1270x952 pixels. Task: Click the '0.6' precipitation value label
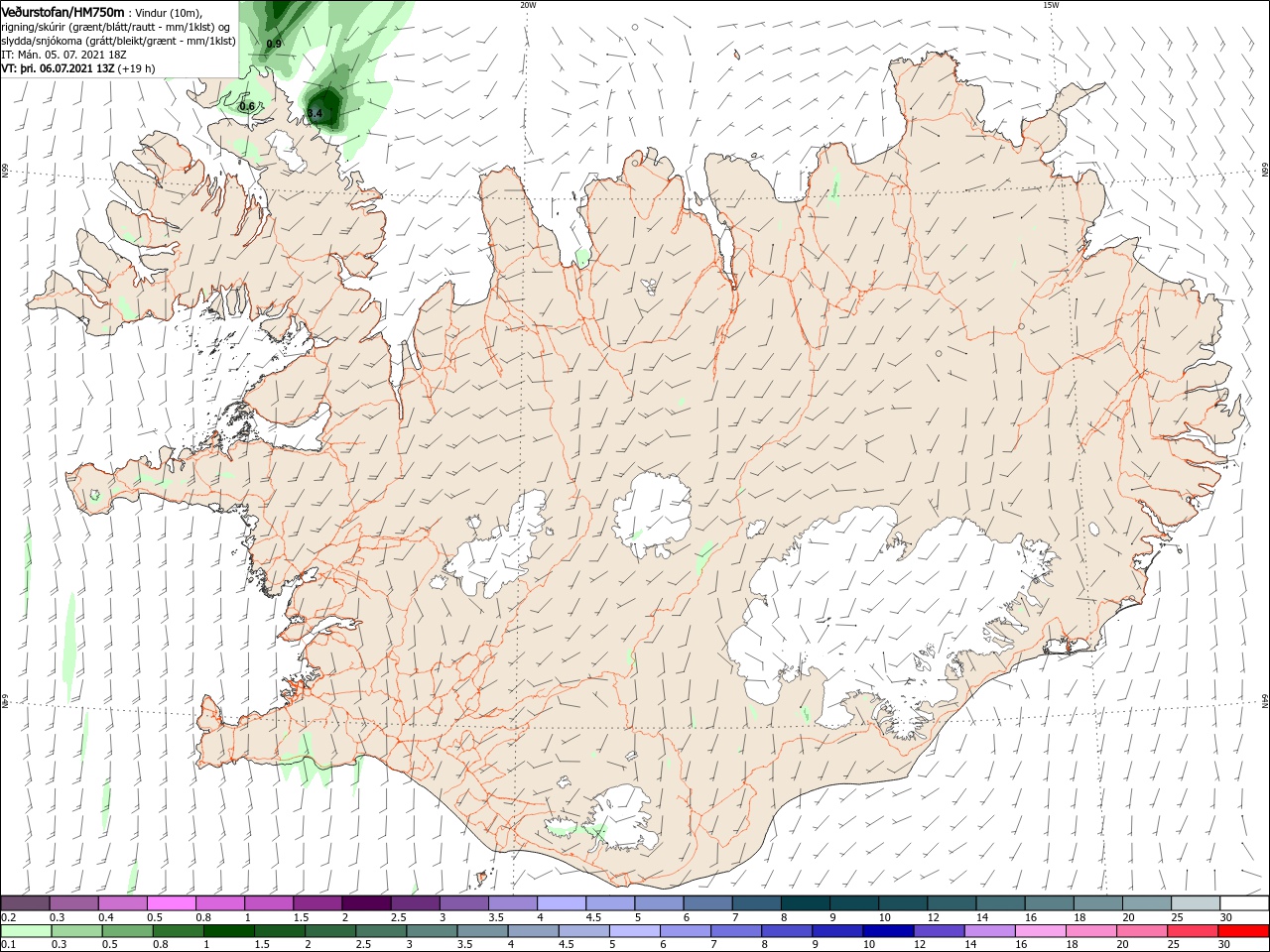247,106
